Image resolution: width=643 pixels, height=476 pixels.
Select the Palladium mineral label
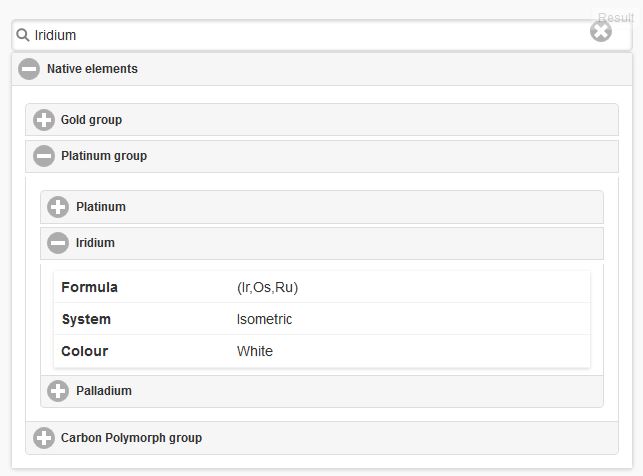click(104, 391)
